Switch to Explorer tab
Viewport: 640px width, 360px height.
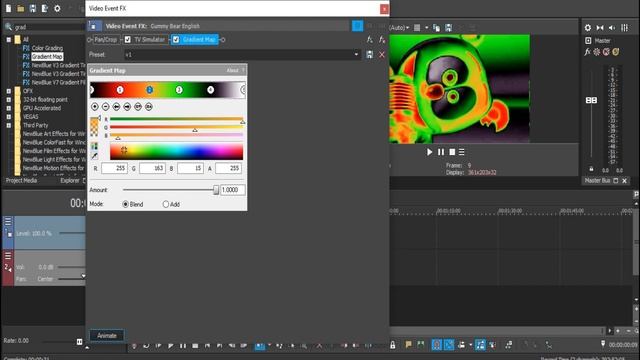70,180
